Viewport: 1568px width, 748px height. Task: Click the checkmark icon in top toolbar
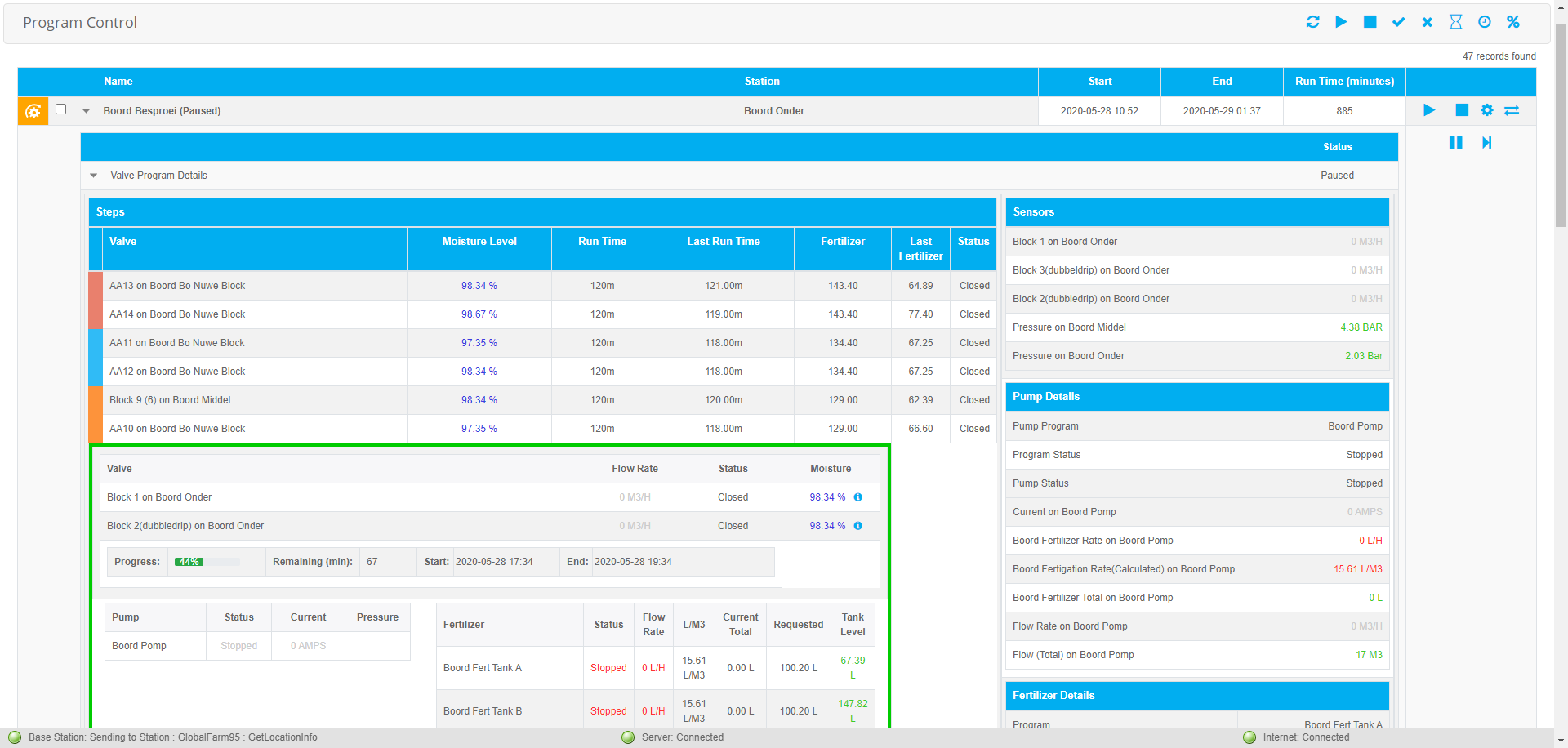pos(1398,22)
